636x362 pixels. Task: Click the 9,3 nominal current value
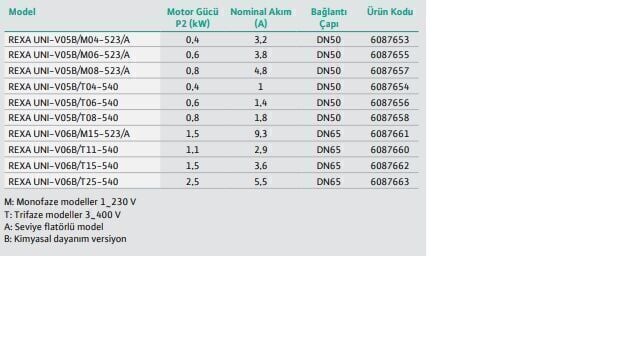261,134
